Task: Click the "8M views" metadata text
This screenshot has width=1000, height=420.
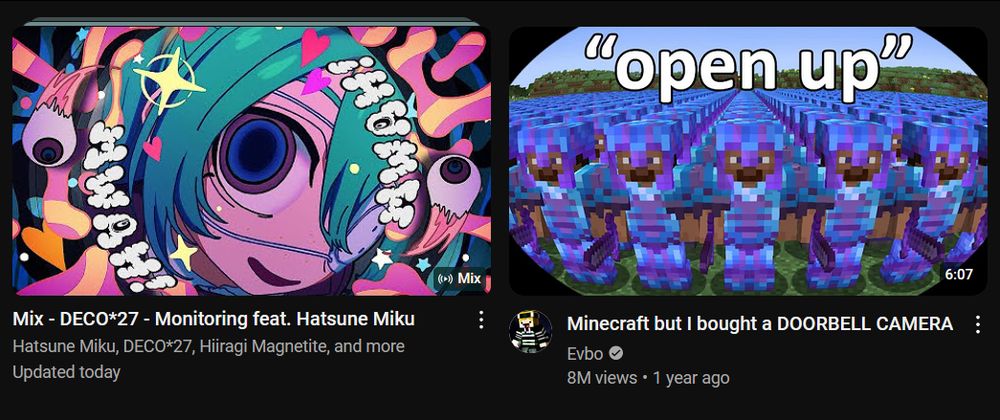Action: [602, 378]
